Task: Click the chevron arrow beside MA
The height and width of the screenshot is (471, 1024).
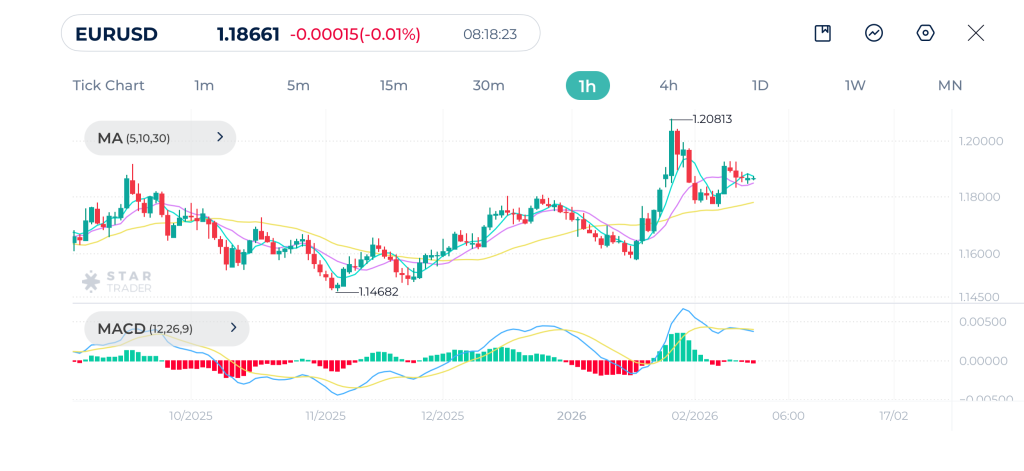Action: pos(220,137)
